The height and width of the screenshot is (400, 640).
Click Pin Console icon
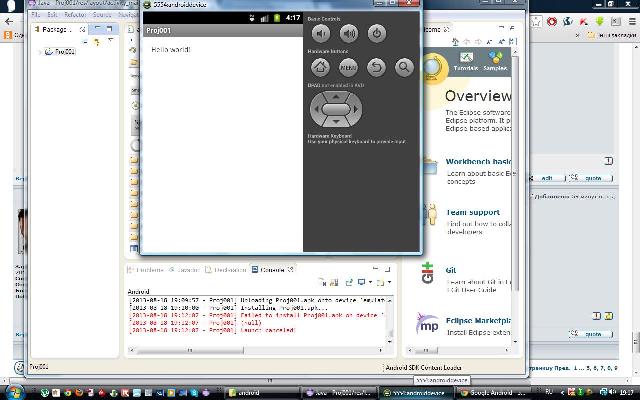pyautogui.click(x=349, y=282)
